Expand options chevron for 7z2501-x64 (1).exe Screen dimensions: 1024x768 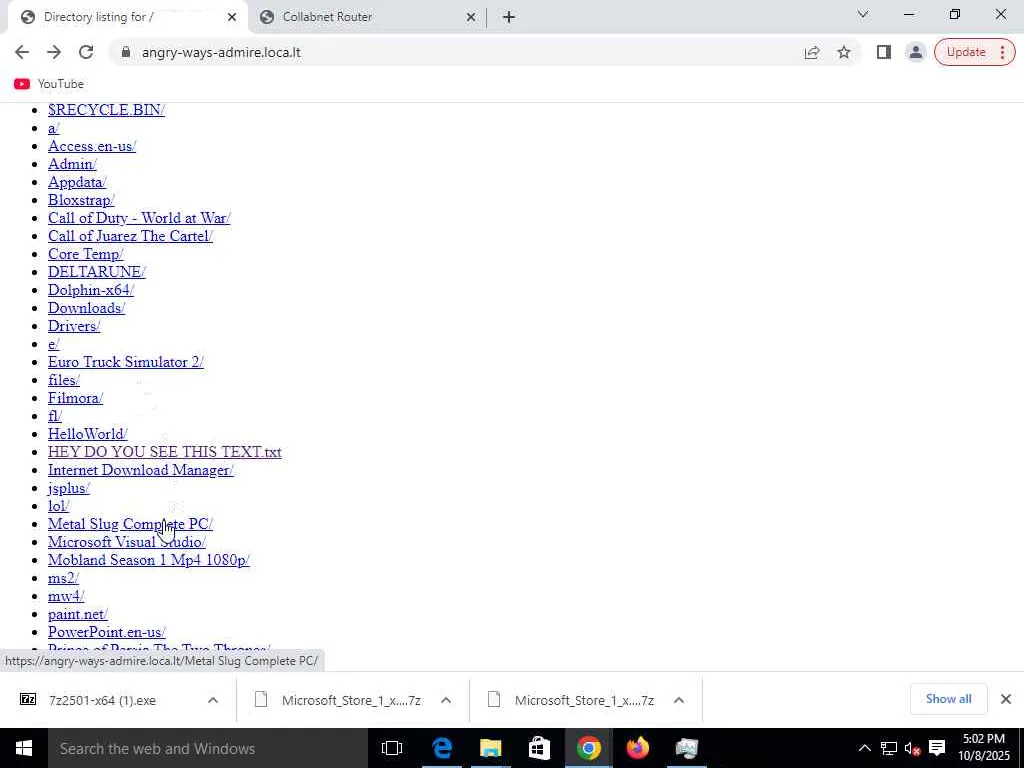213,700
